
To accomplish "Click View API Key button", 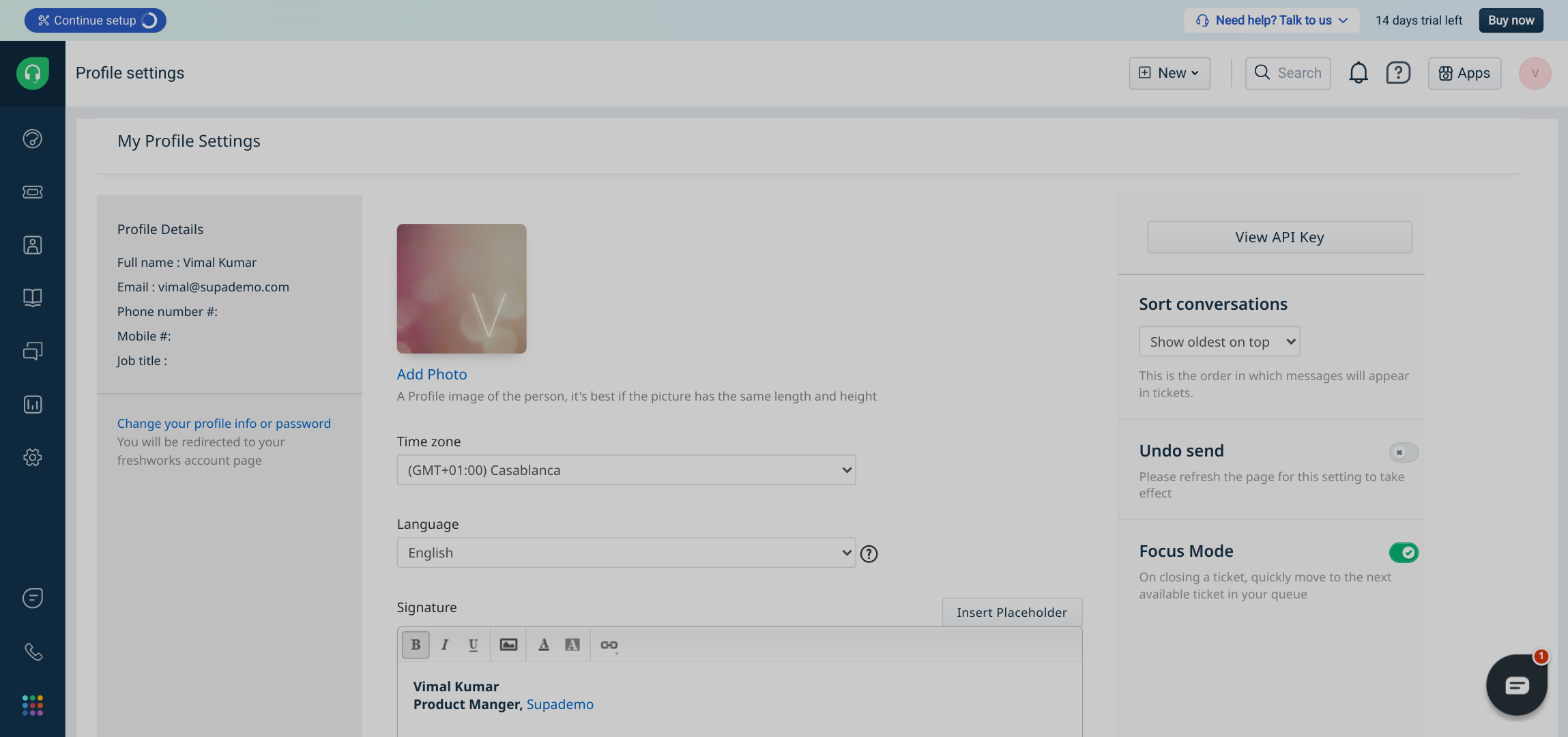I will click(1279, 237).
